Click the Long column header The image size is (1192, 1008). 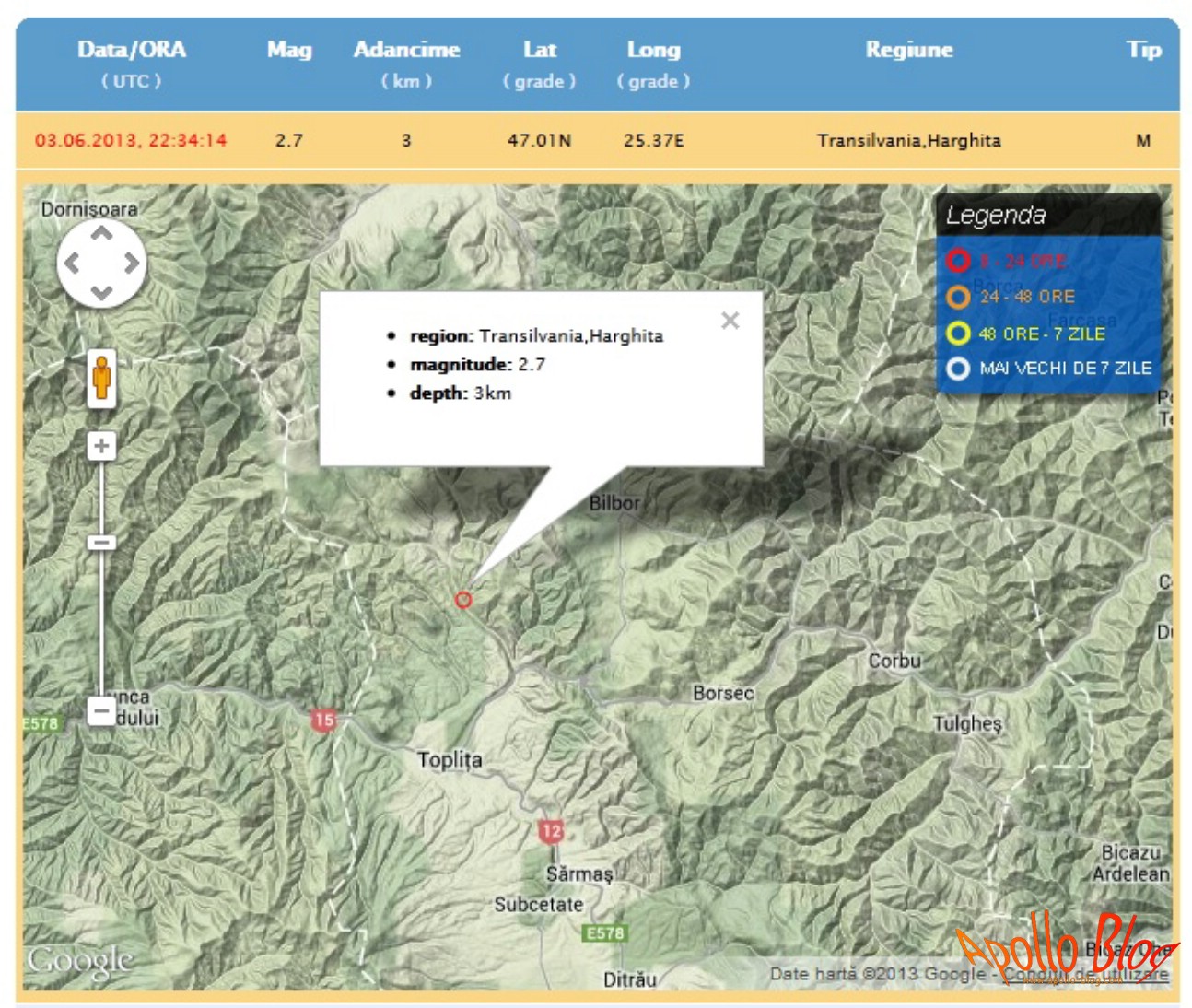[x=654, y=50]
